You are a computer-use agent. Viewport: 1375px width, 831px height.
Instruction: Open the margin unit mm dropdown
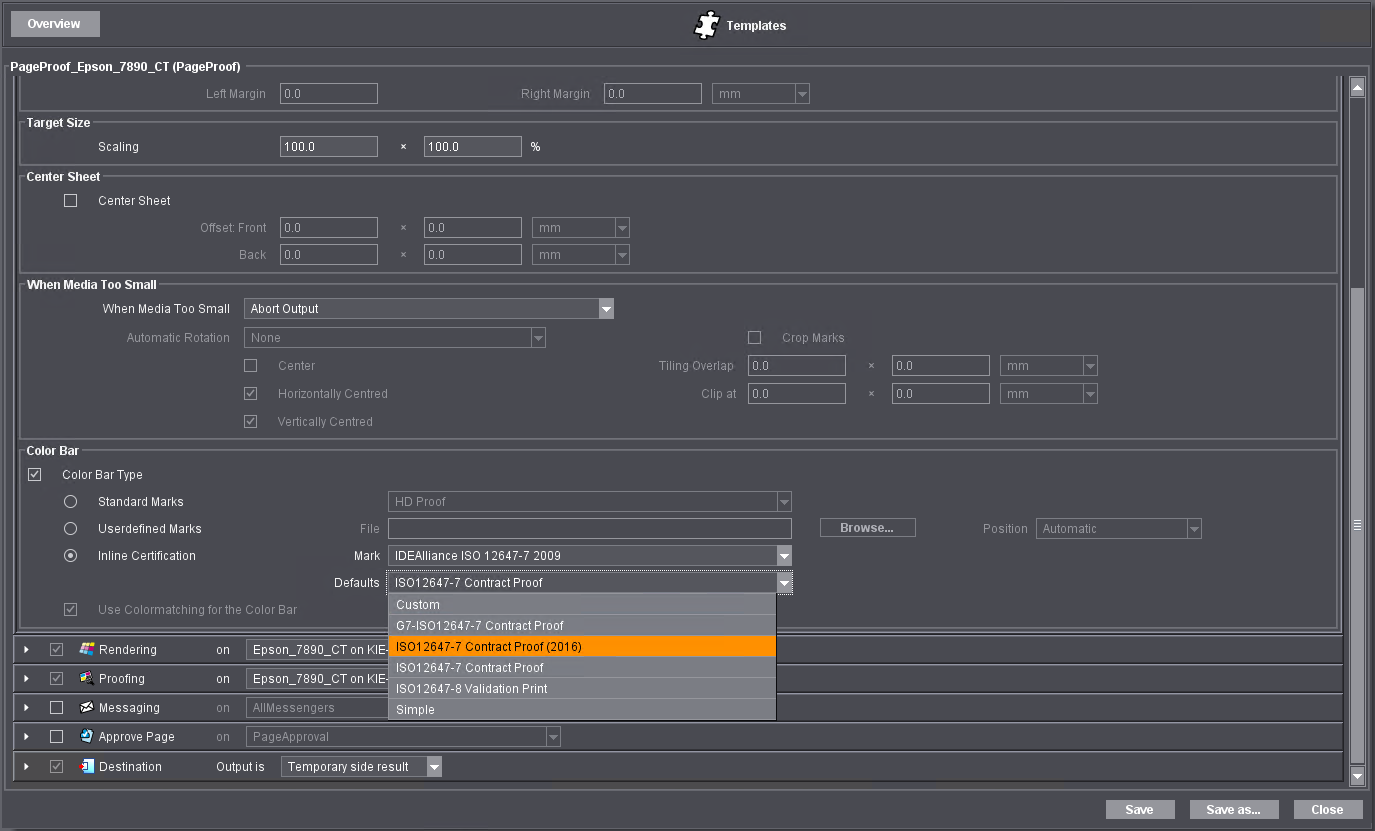(760, 94)
